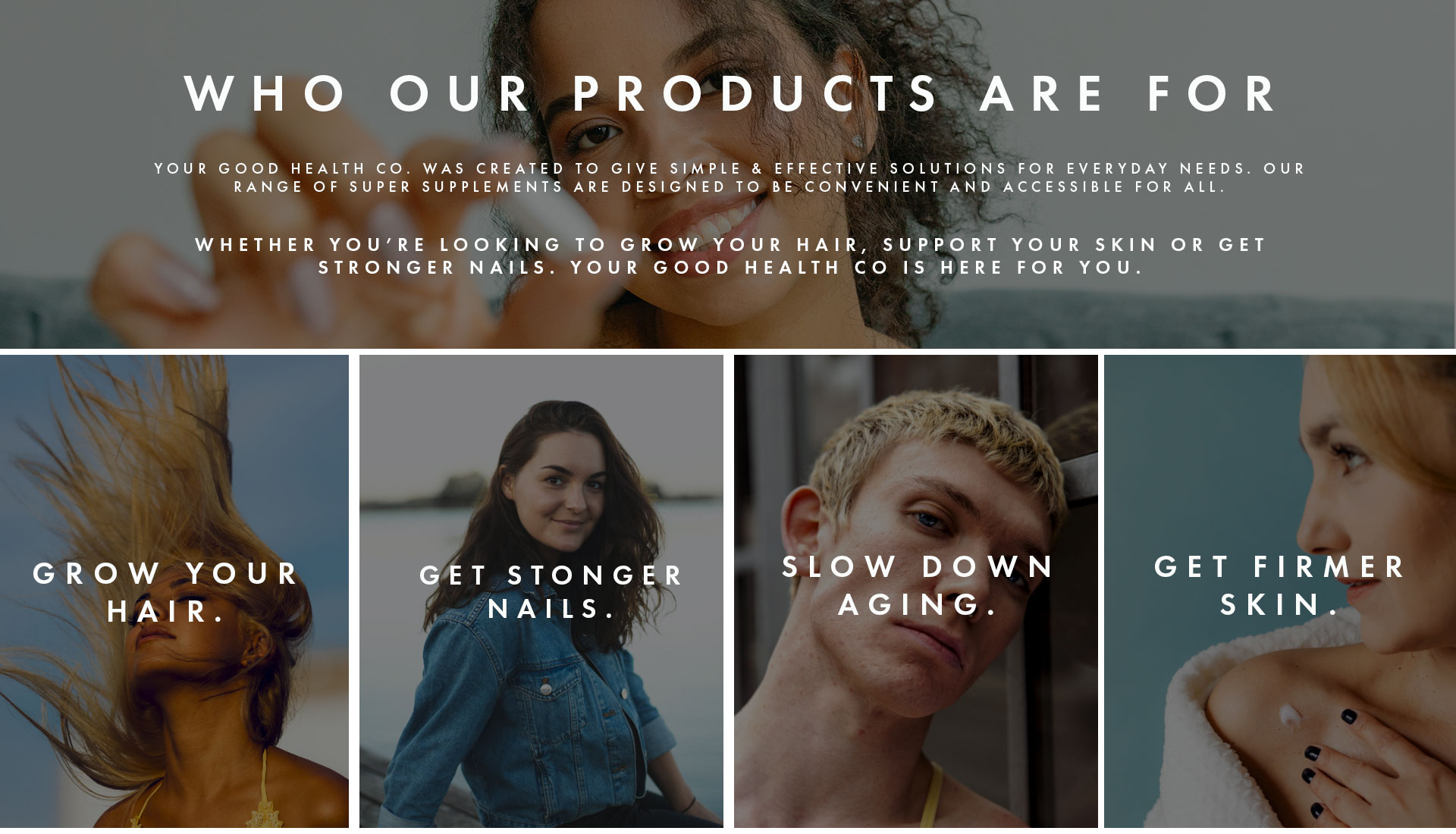Click the 'Get Stonger Nails.' caption
Screen dimensions: 1456x834
(x=552, y=592)
